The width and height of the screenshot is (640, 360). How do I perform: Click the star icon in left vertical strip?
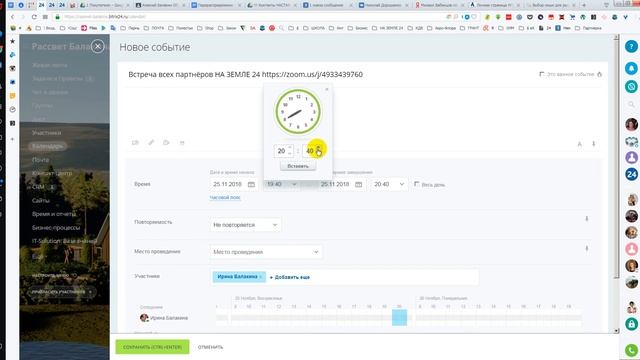pos(12,41)
